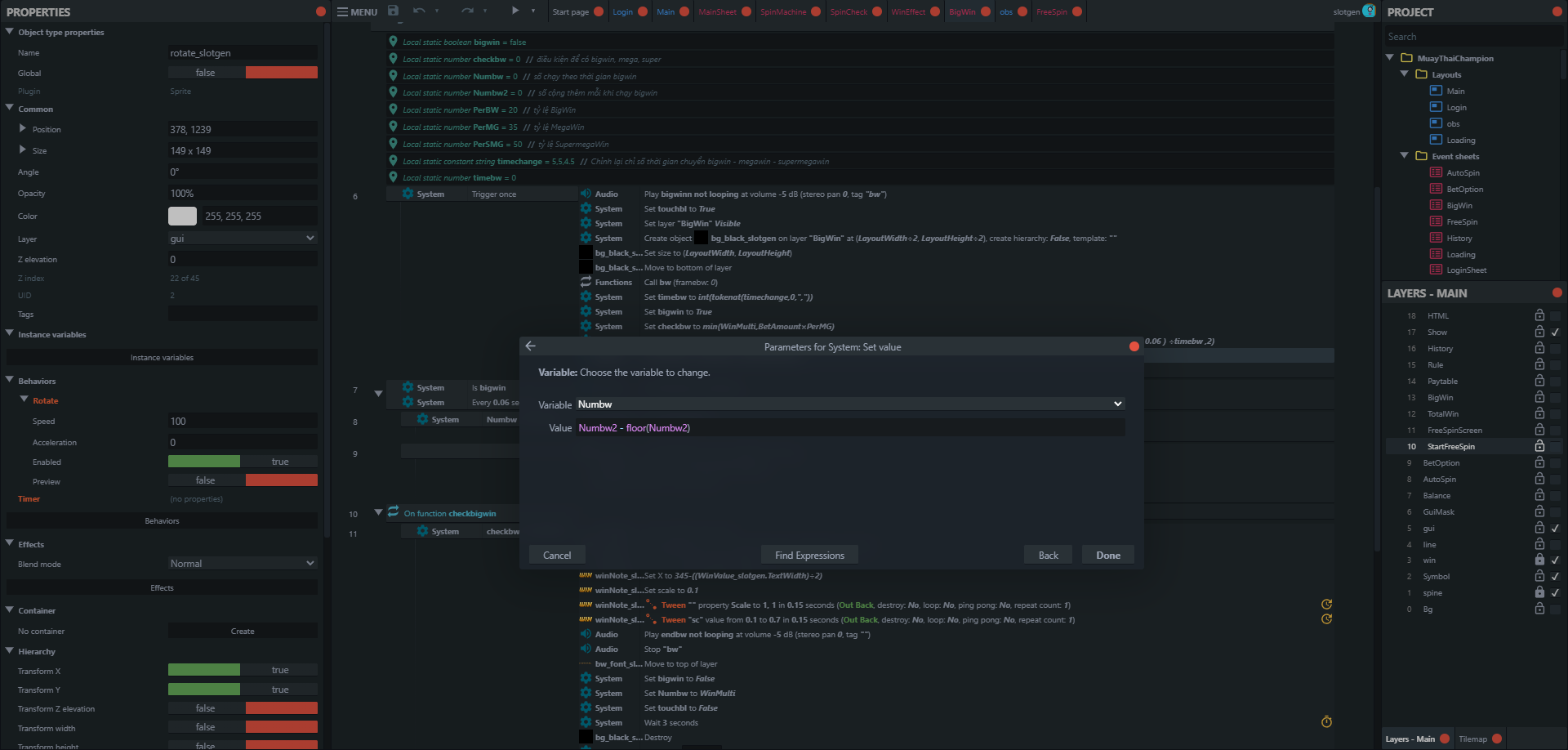Click the Functions icon for Call bw action

pyautogui.click(x=586, y=282)
